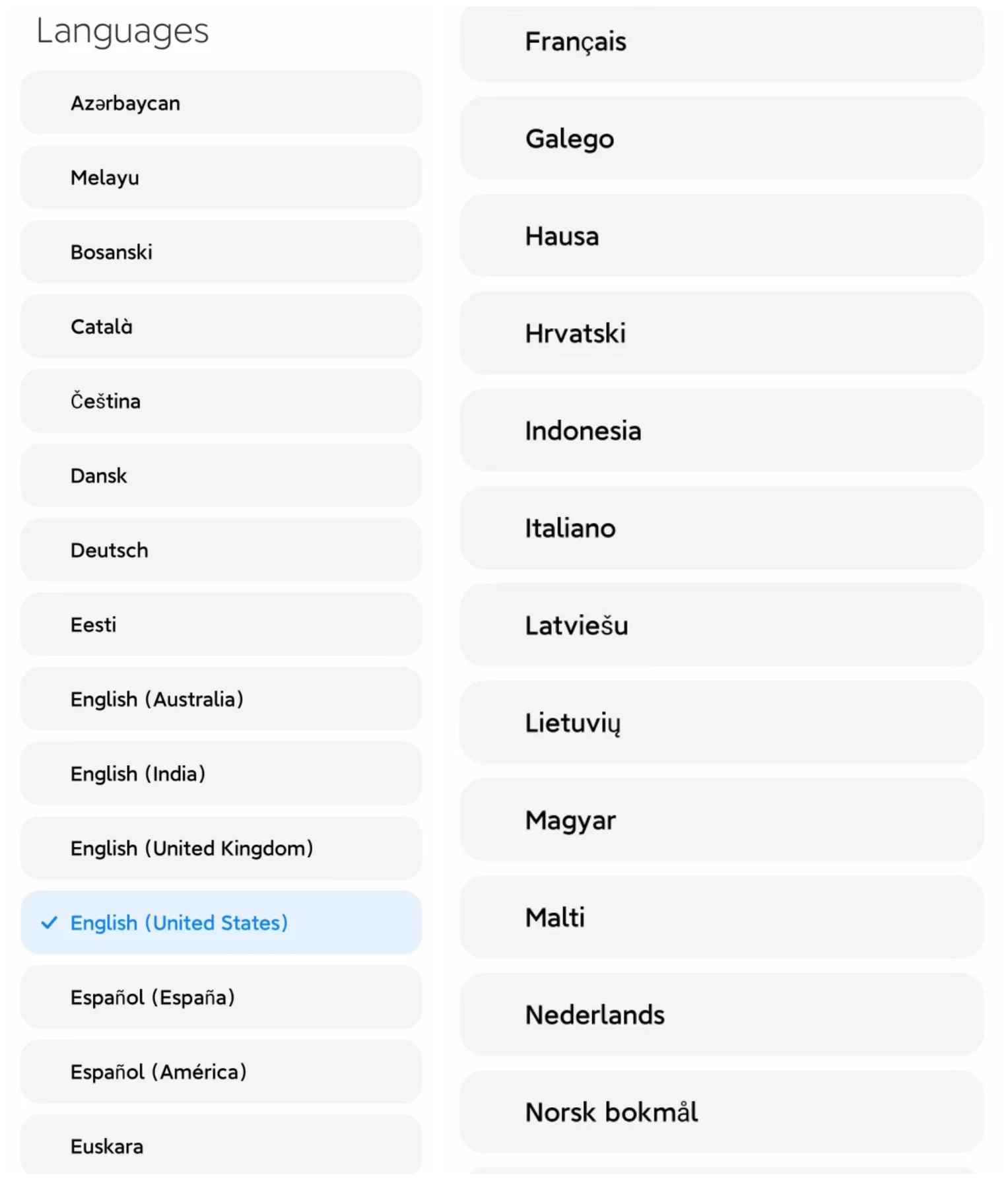This screenshot has width=1008, height=1181.
Task: Select English (United Kingdom)
Action: point(220,848)
